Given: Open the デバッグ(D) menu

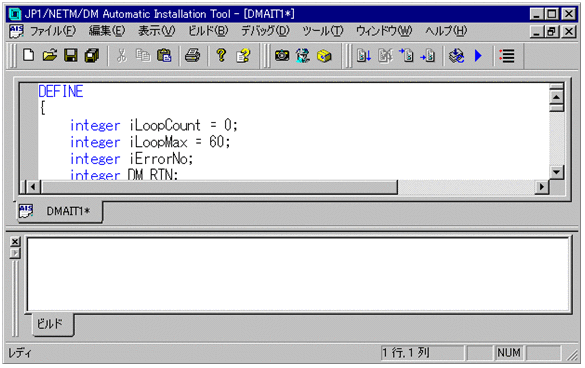Looking at the screenshot, I should pos(265,31).
